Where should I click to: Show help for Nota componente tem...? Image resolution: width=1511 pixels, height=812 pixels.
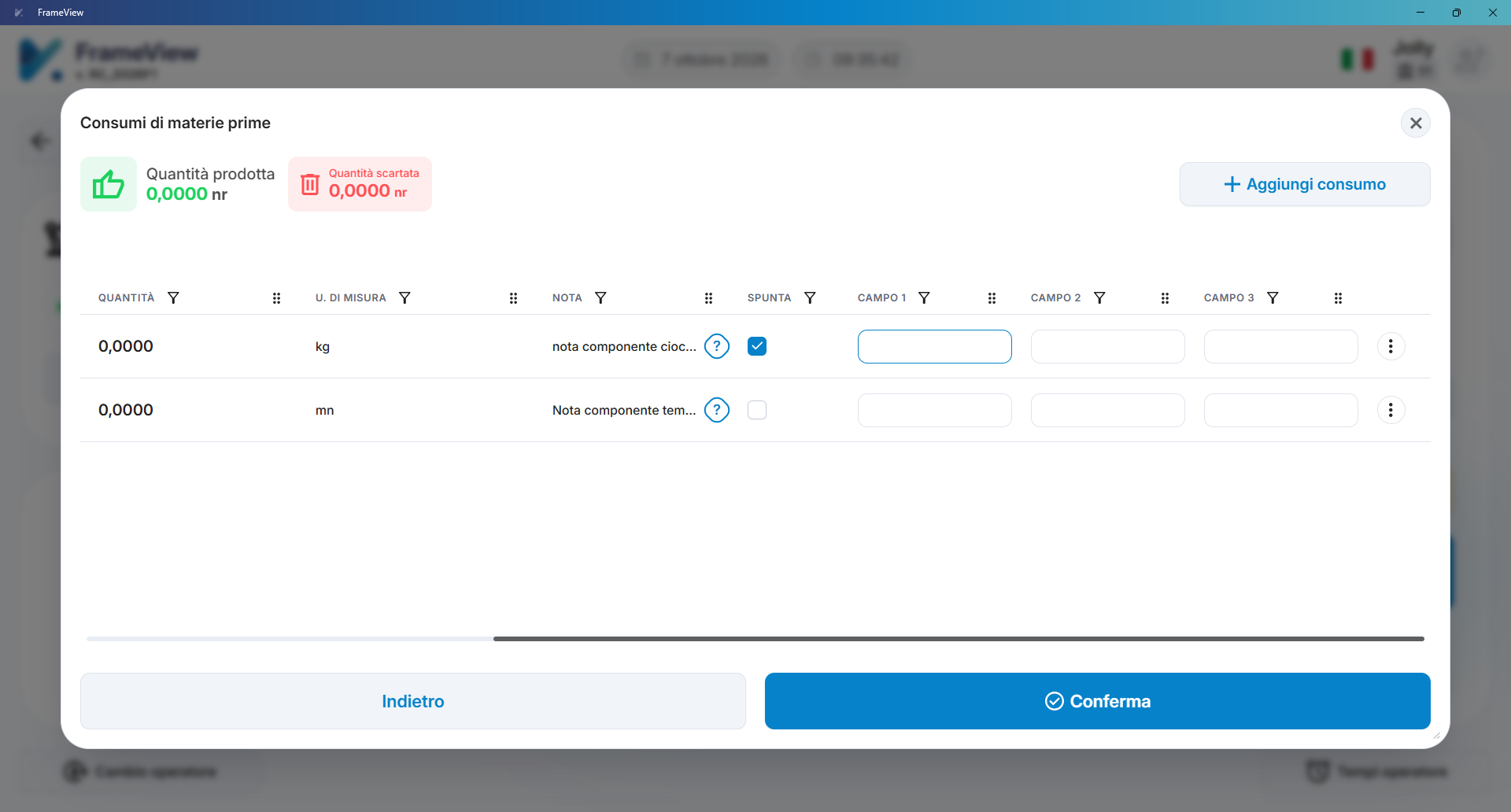click(717, 410)
